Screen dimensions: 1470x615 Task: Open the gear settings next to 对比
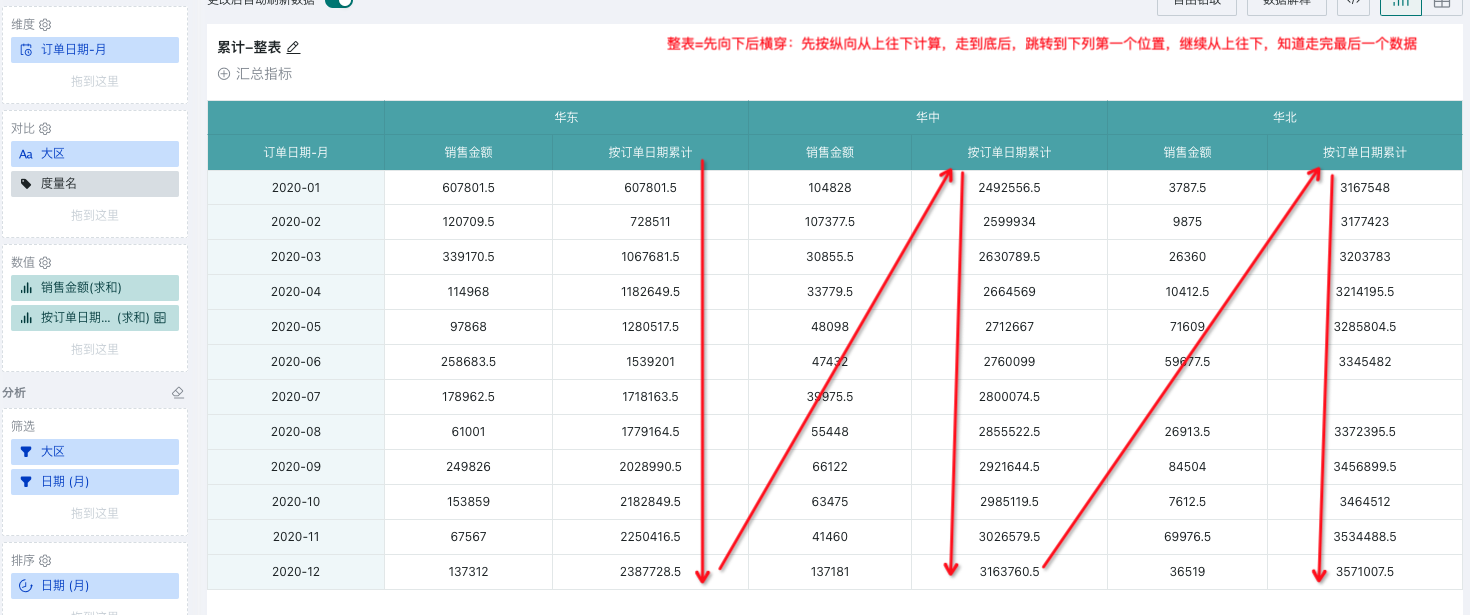[x=45, y=129]
